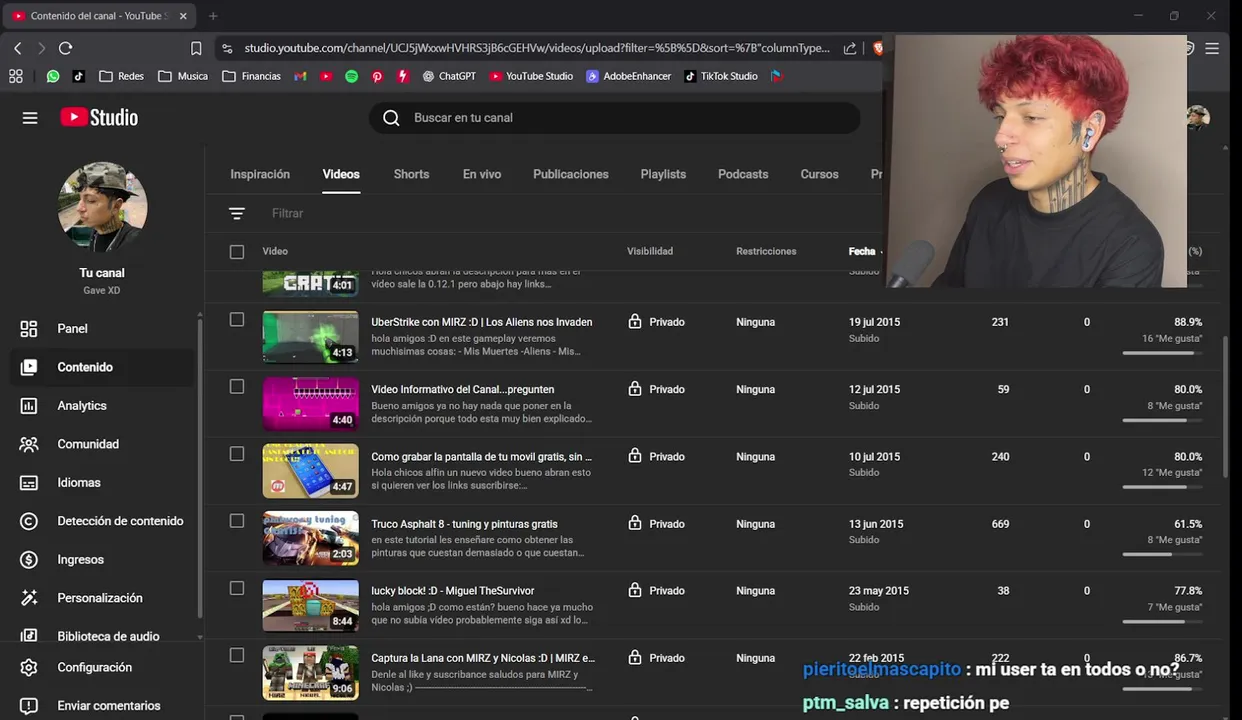Open Truco Asphalt 8 video title
The width and height of the screenshot is (1242, 720).
pos(464,524)
